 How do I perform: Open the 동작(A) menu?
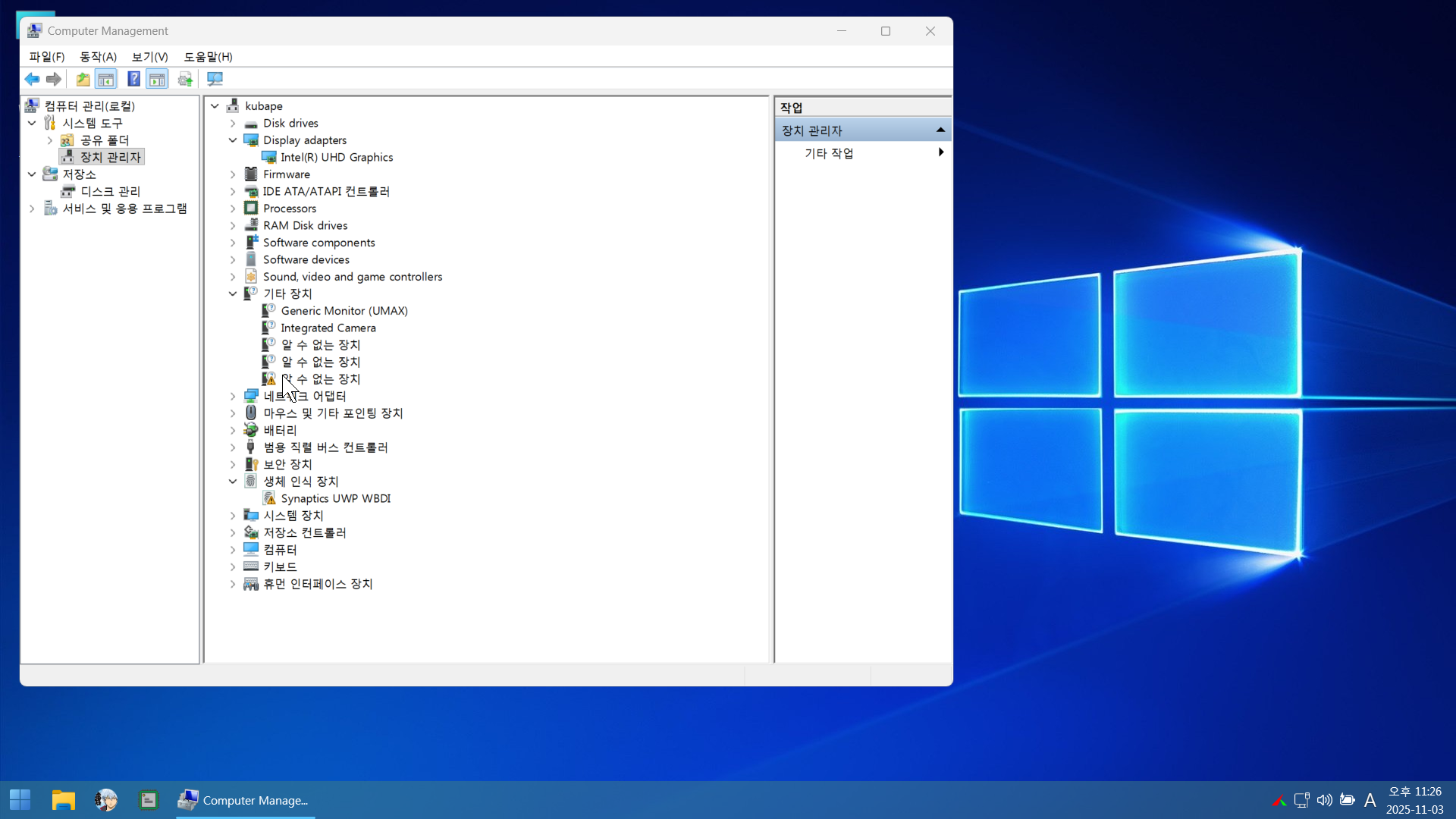(98, 57)
